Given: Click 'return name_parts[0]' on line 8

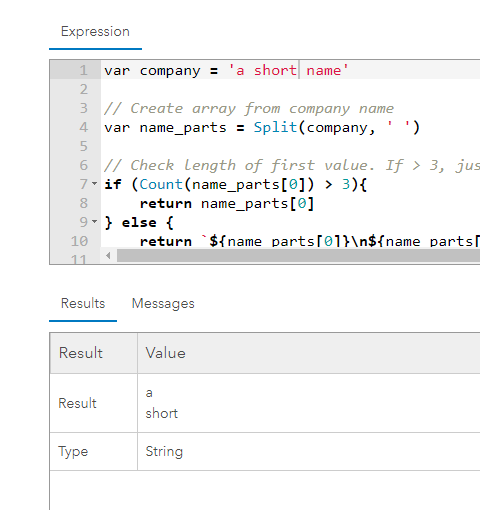Looking at the screenshot, I should [227, 203].
